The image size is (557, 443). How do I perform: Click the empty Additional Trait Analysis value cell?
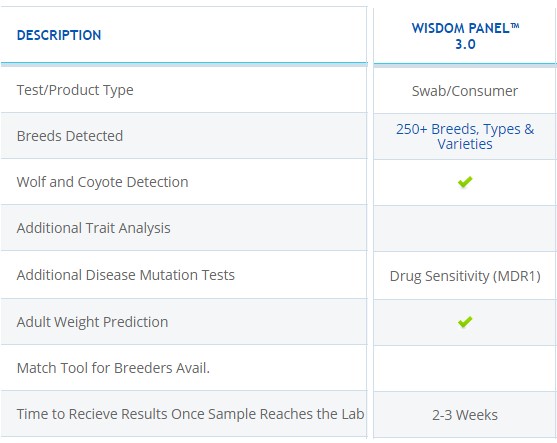465,228
